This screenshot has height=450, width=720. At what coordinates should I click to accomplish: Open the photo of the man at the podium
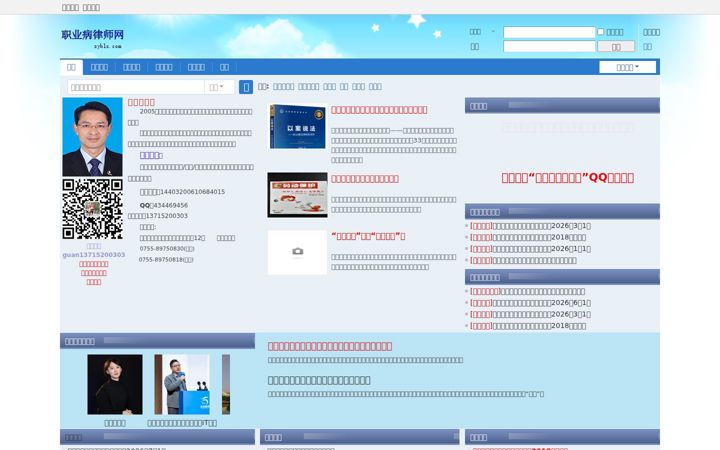click(182, 384)
